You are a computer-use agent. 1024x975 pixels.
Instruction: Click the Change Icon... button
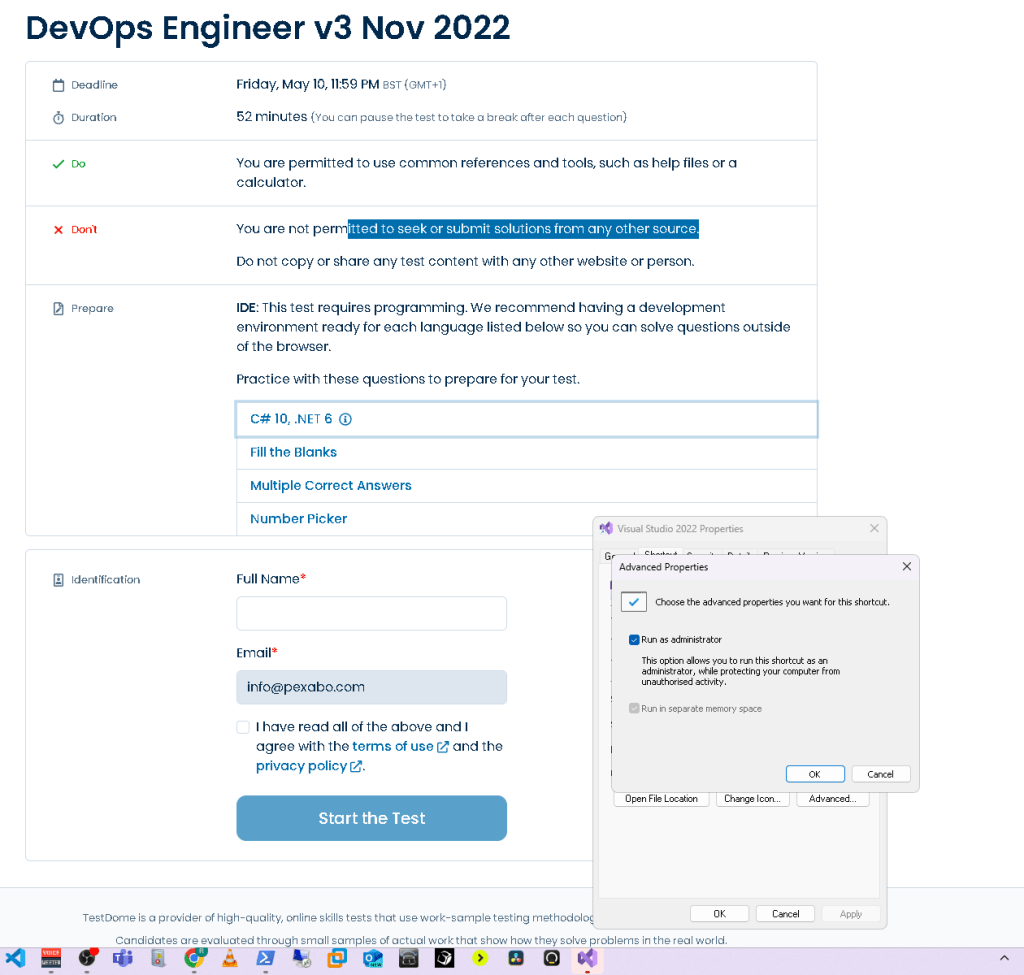[752, 799]
